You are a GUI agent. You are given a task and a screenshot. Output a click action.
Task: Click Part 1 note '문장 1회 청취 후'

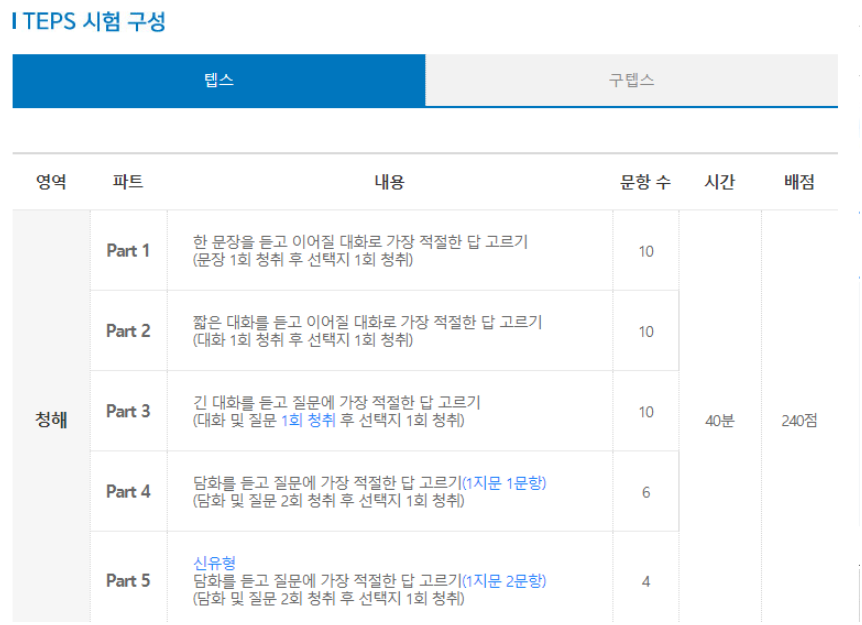(x=250, y=259)
